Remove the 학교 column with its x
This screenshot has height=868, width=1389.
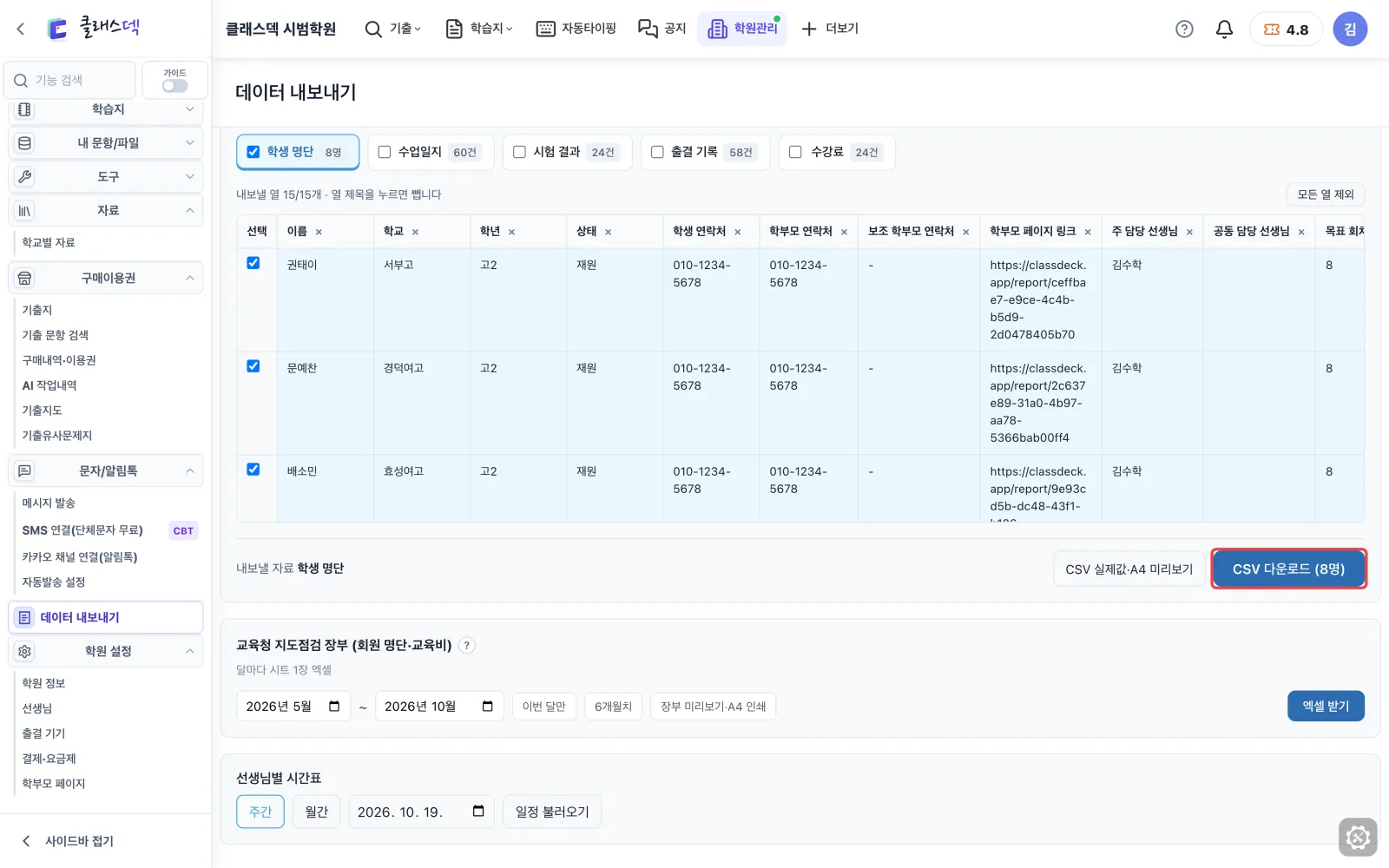click(415, 232)
